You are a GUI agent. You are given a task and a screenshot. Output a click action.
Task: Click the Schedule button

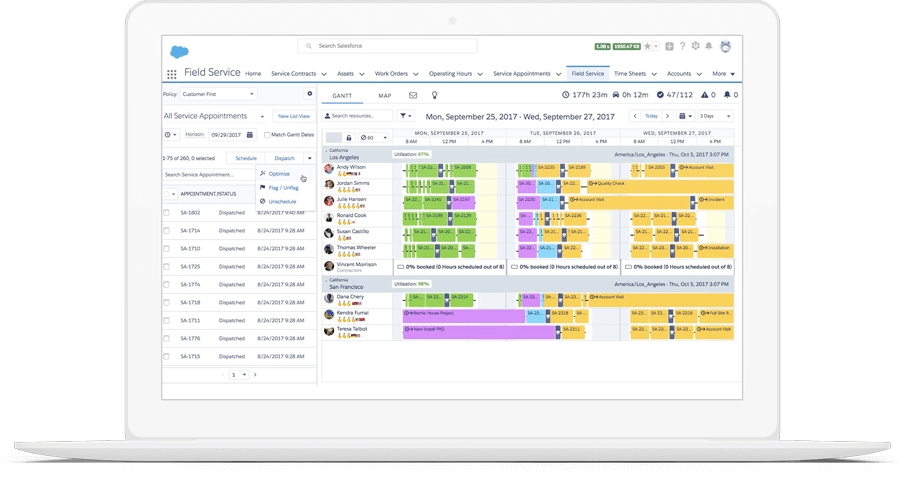pyautogui.click(x=246, y=158)
